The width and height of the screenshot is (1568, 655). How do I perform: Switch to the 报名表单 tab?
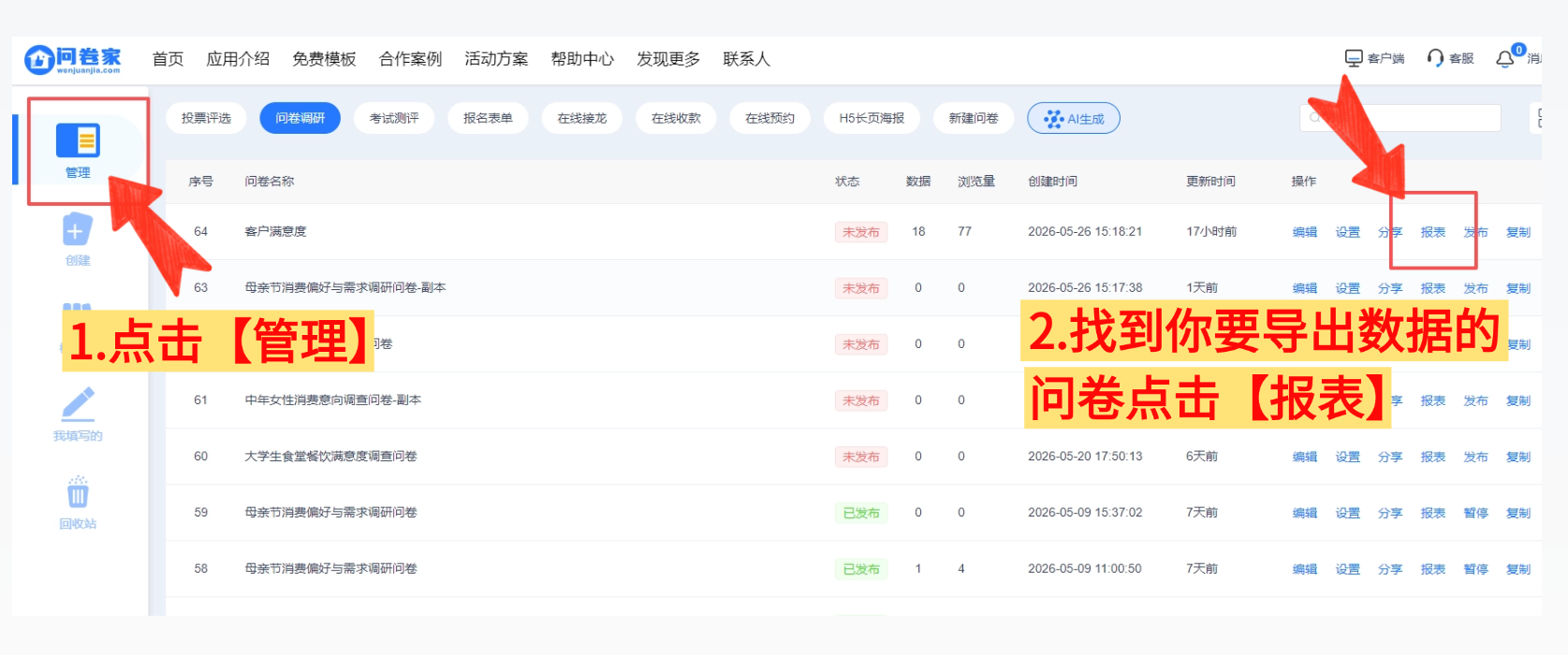[488, 118]
